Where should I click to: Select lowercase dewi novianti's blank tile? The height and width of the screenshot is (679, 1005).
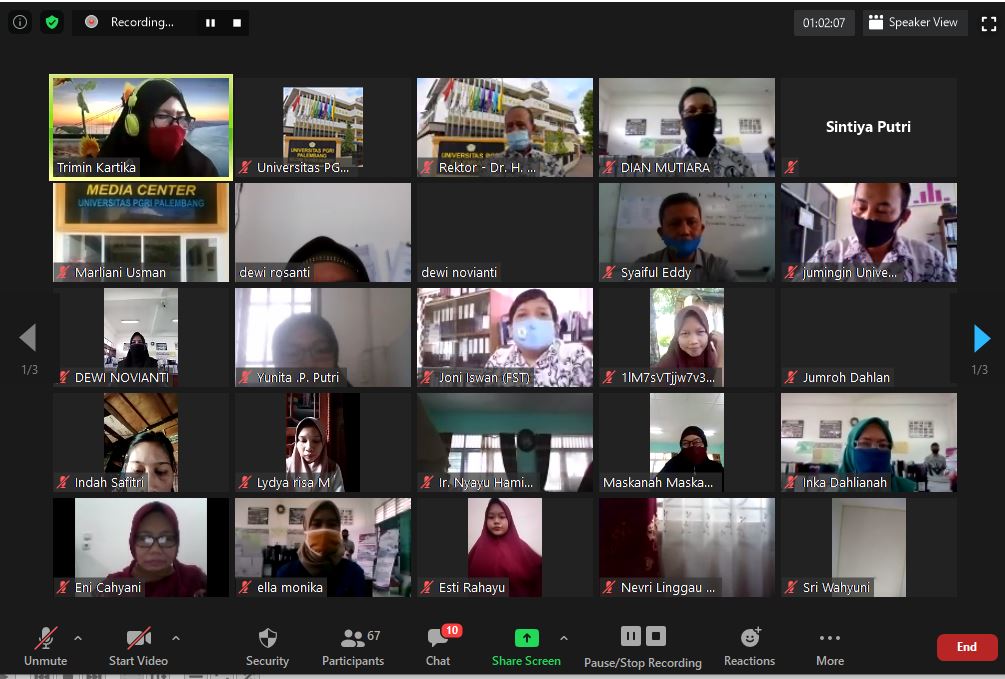click(505, 232)
